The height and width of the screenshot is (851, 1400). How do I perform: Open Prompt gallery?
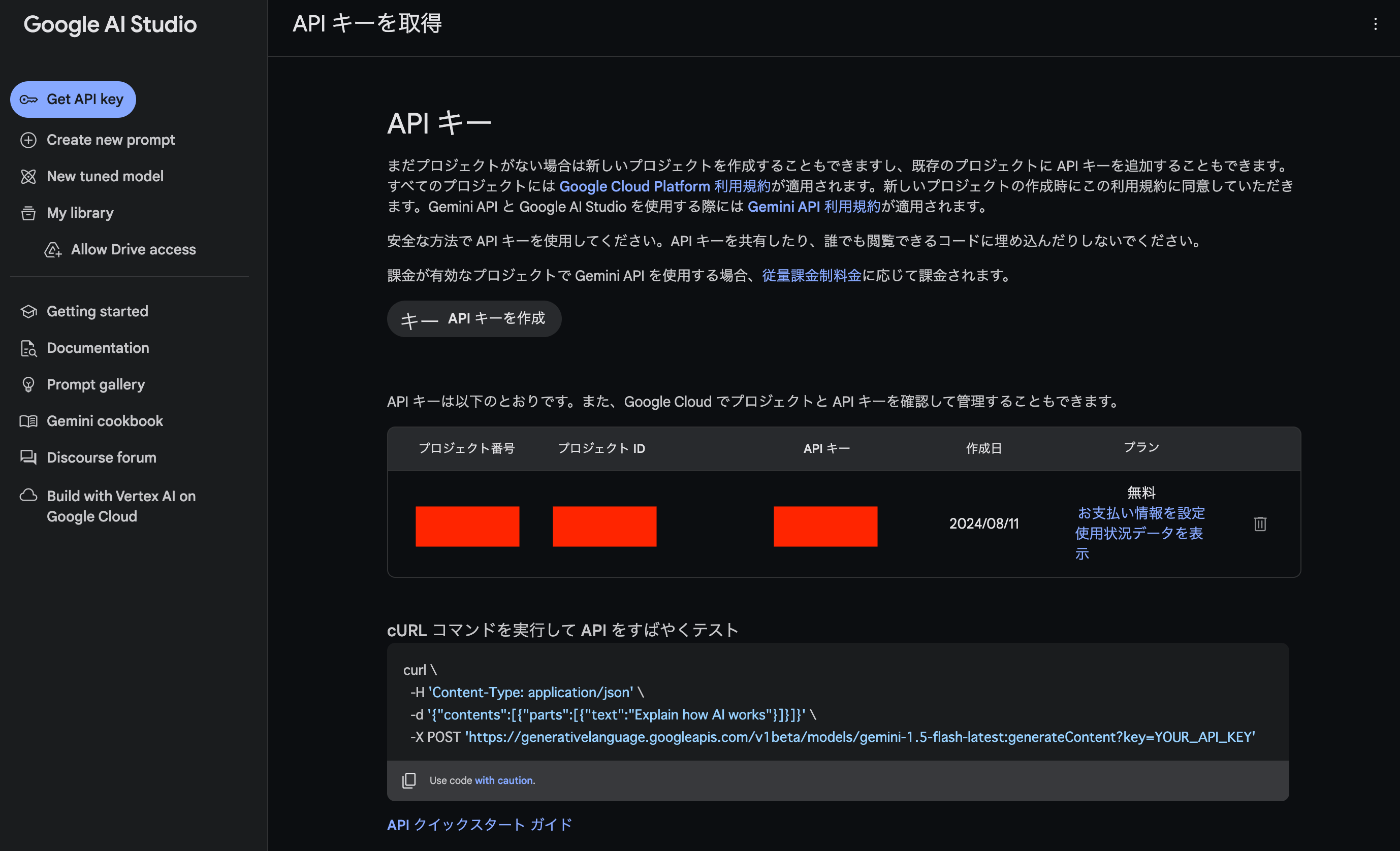pos(96,385)
